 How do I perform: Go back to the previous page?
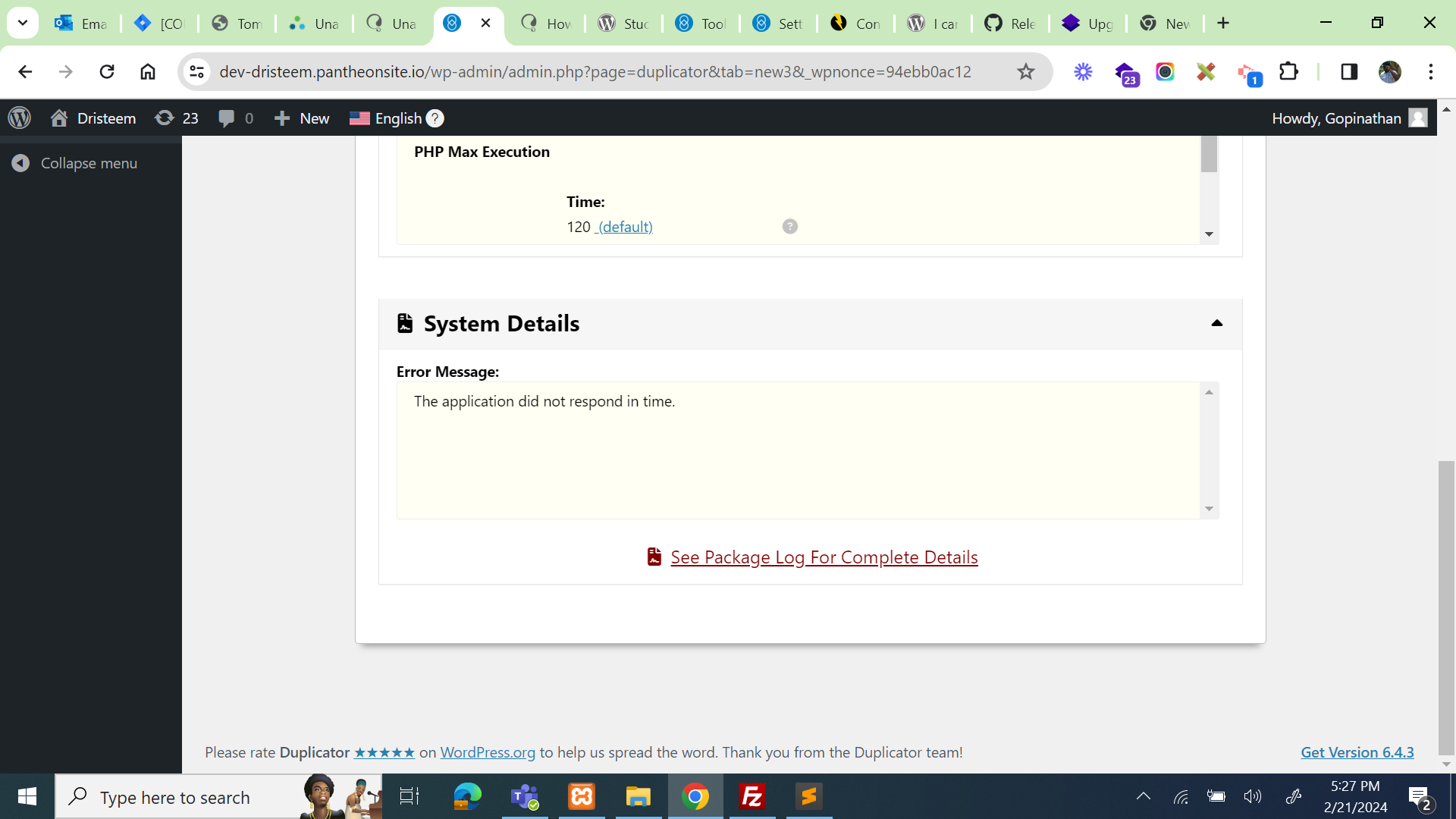pyautogui.click(x=25, y=71)
